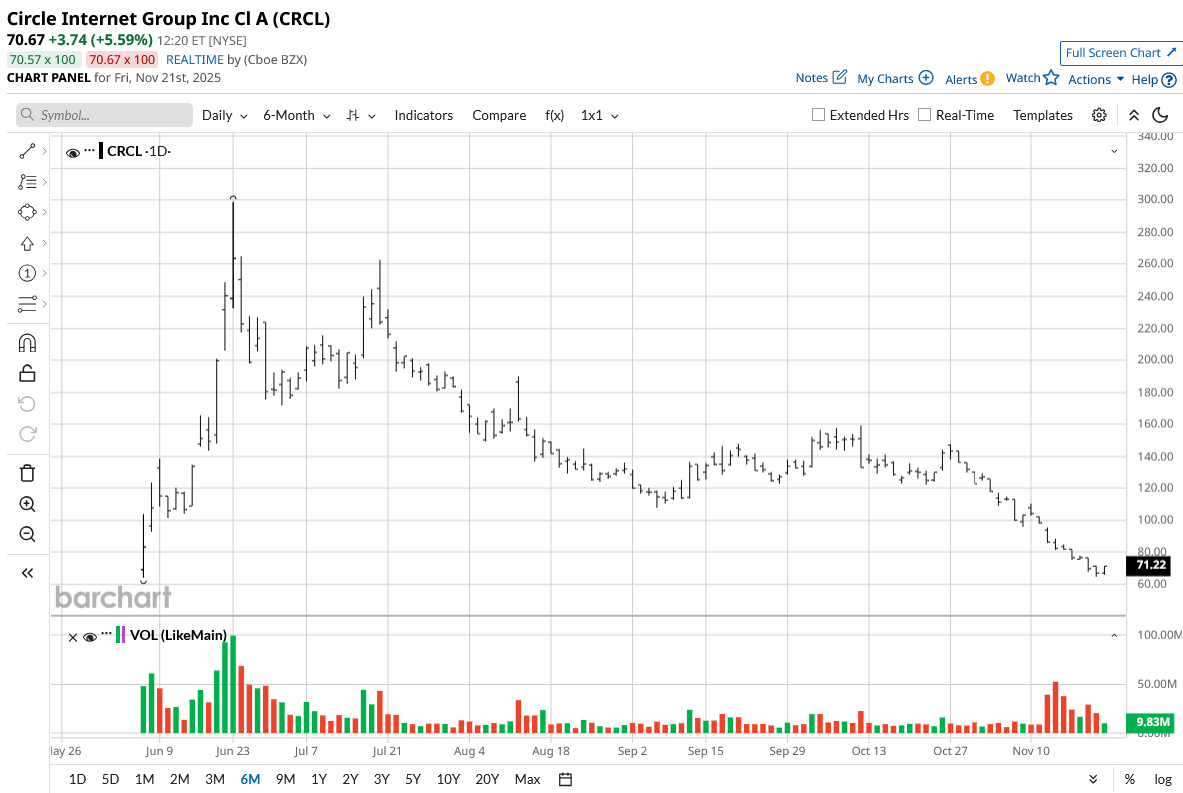This screenshot has width=1183, height=793.
Task: Collapse the main price pane
Action: [x=1114, y=152]
